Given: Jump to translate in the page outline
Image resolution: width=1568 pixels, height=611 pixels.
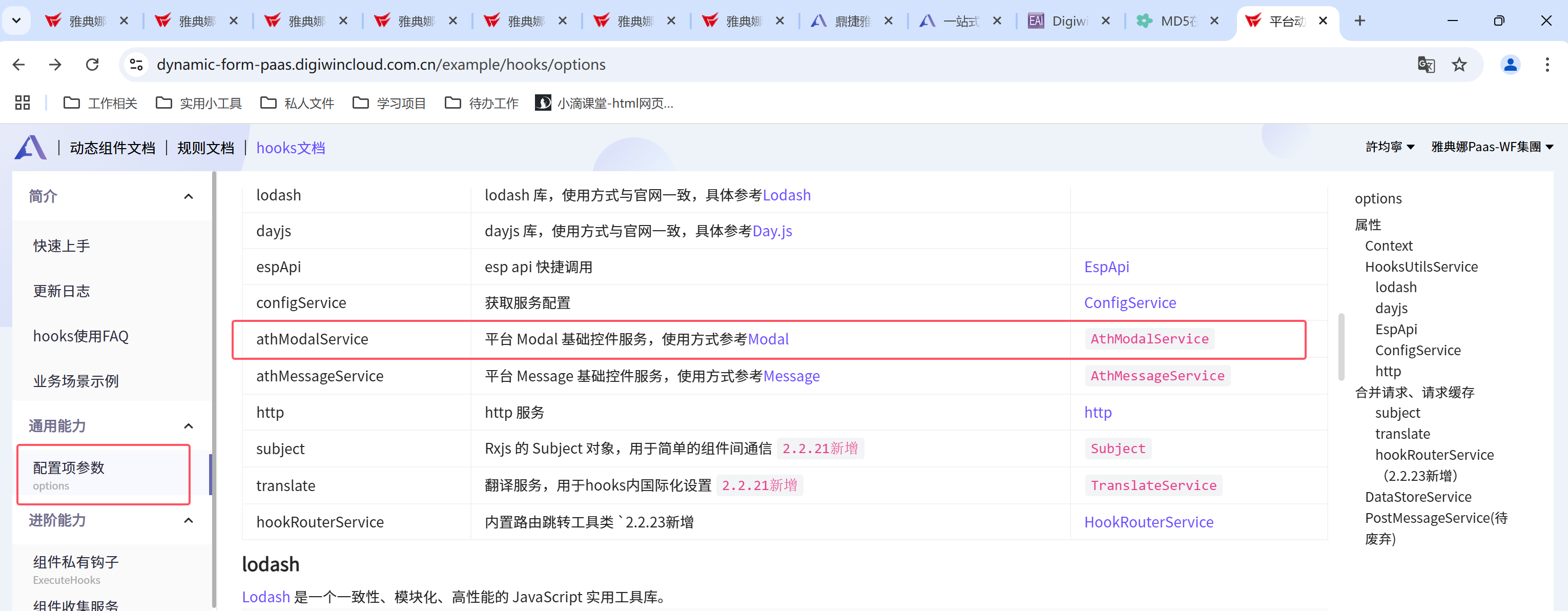Looking at the screenshot, I should click(1402, 434).
